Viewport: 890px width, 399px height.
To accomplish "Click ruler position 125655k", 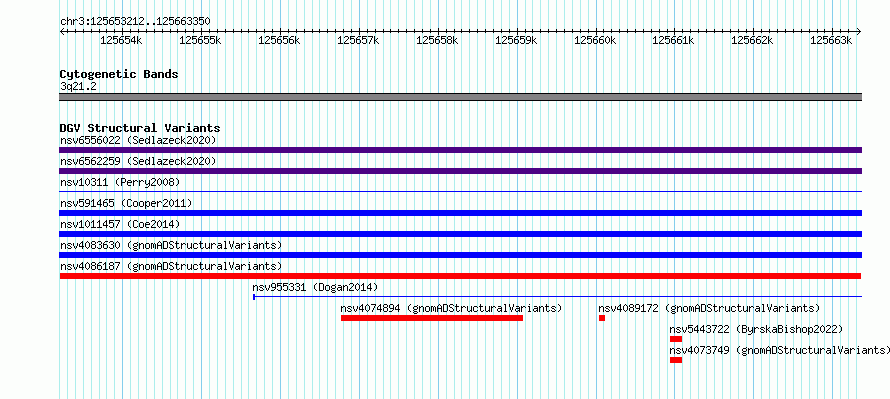I will pyautogui.click(x=200, y=40).
